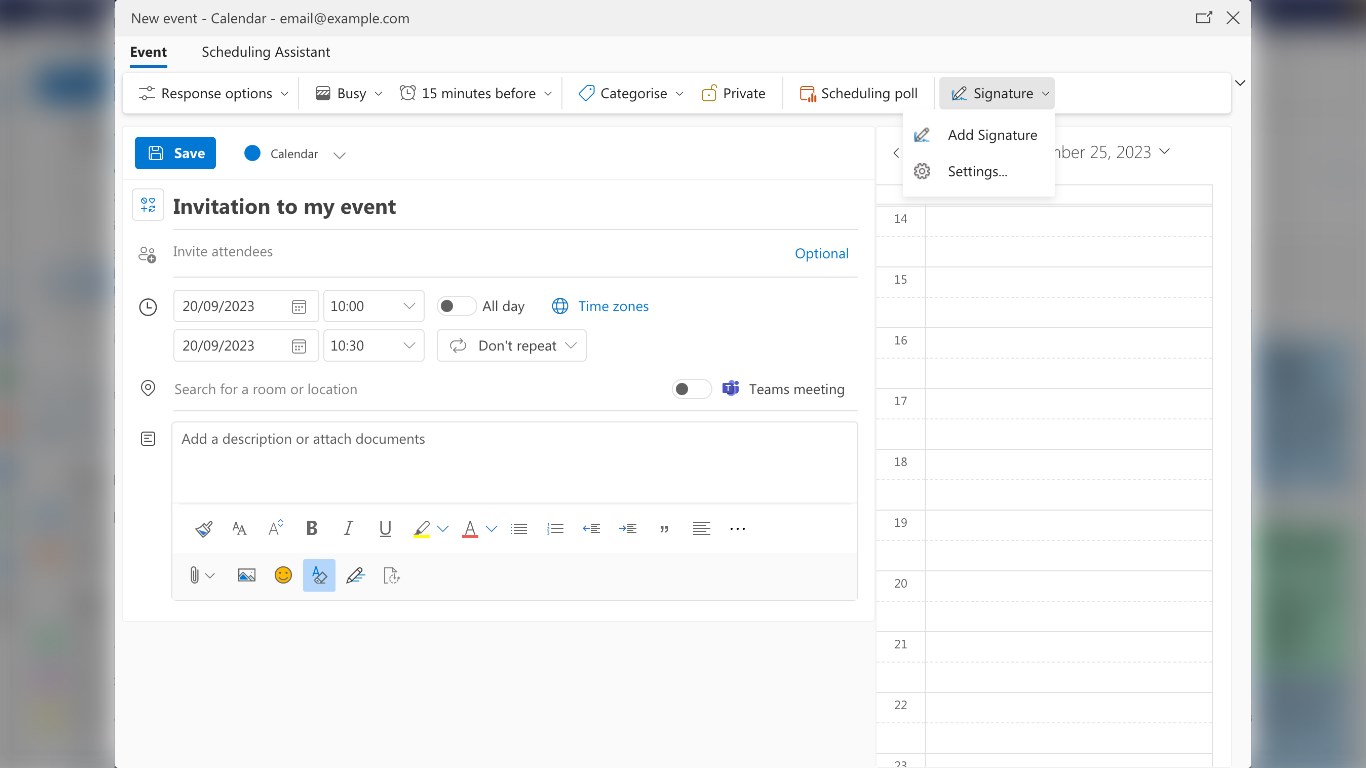Click the pen signature icon in editor toolbar

[355, 576]
